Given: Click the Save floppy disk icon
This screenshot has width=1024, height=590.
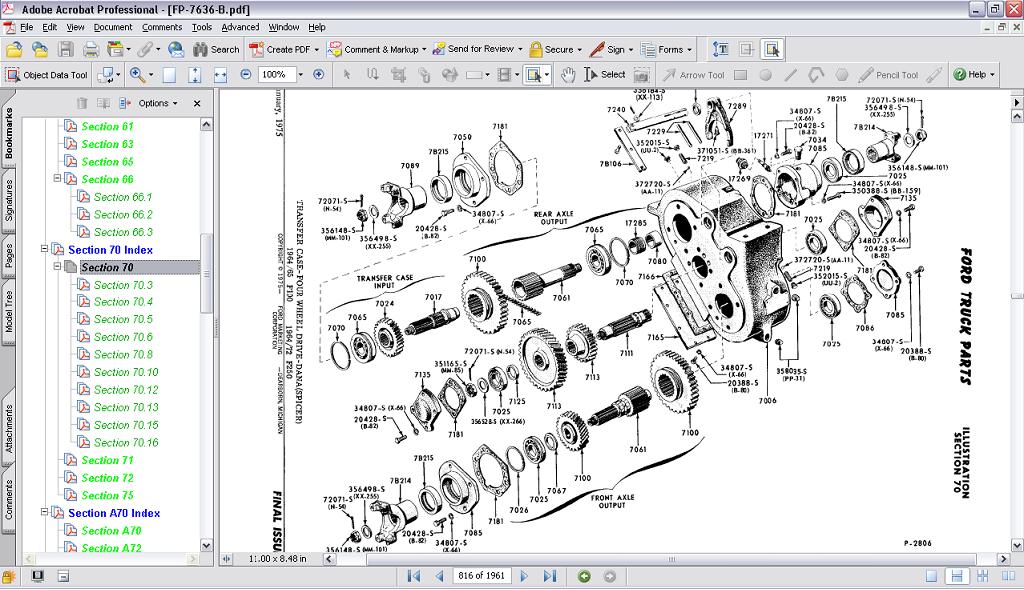Looking at the screenshot, I should 66,50.
